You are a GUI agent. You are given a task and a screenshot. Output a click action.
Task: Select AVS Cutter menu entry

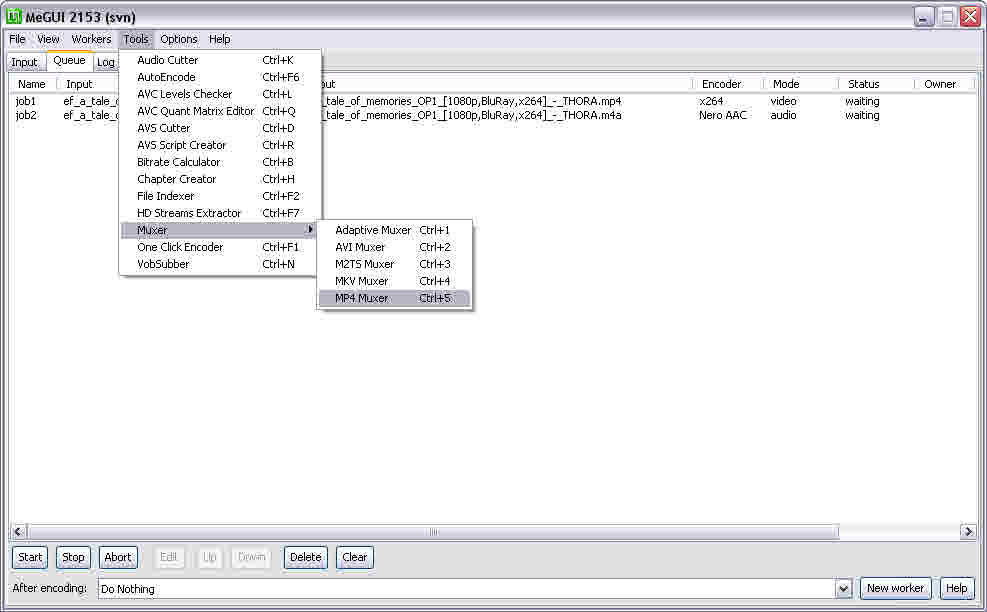[219, 128]
